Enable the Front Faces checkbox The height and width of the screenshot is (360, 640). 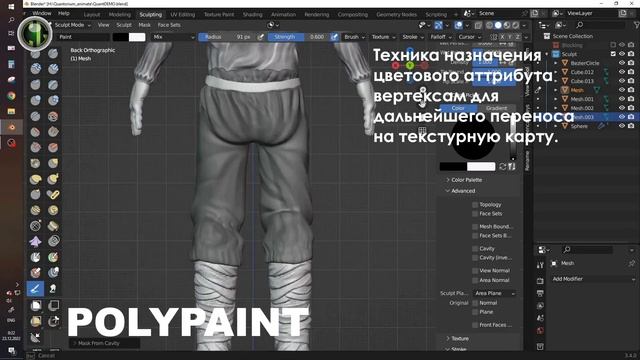click(475, 325)
